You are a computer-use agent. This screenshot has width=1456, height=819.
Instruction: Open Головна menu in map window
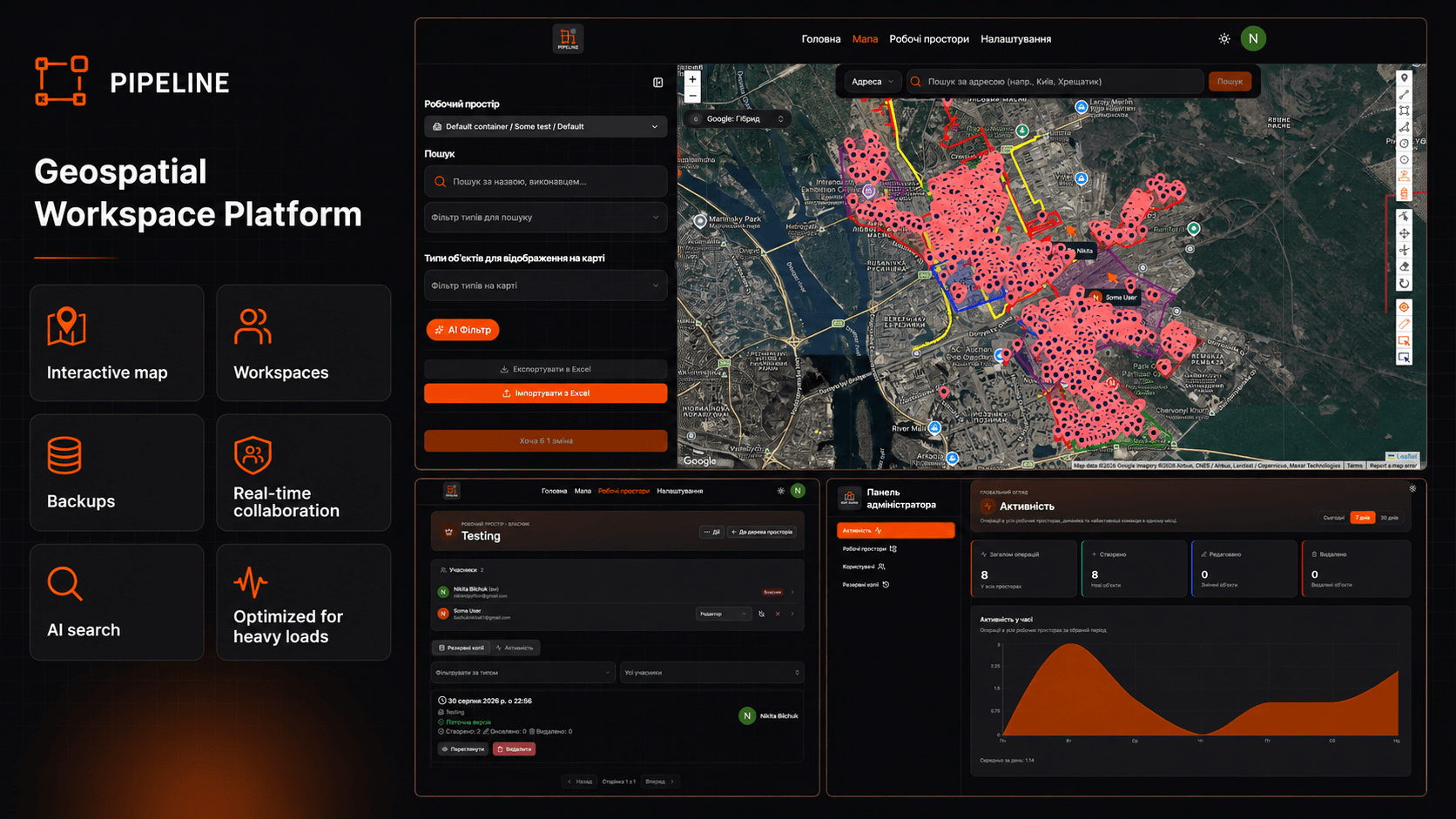(821, 39)
